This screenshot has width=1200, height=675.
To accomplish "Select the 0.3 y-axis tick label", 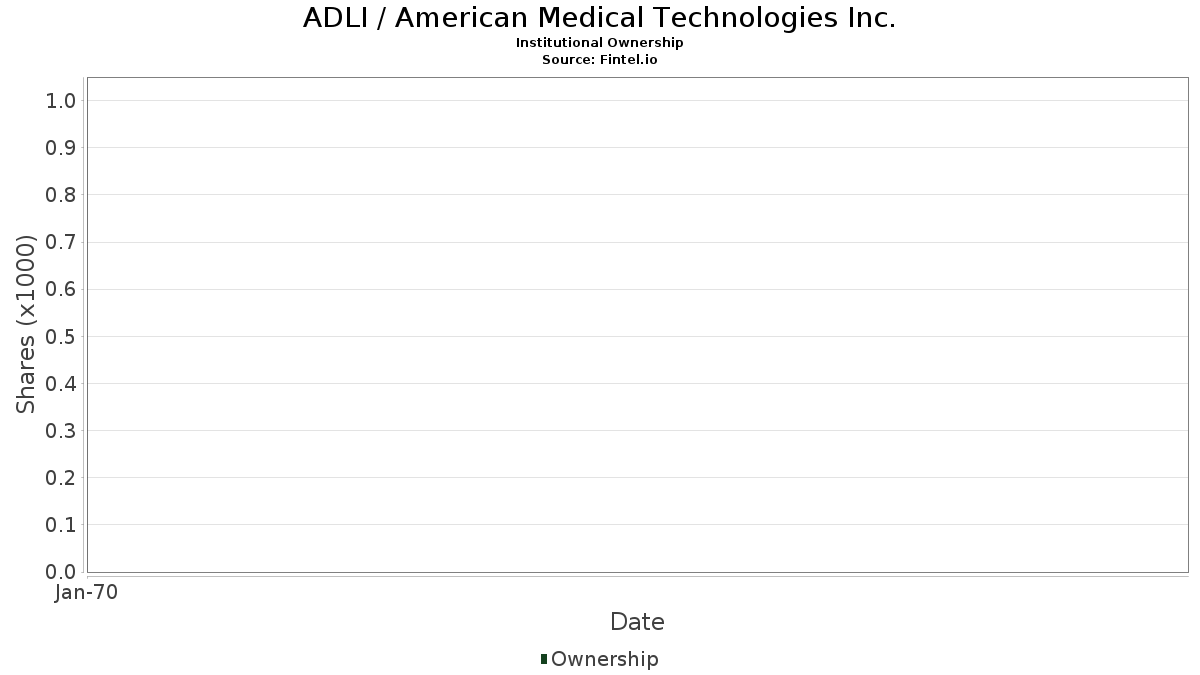I will pos(61,431).
